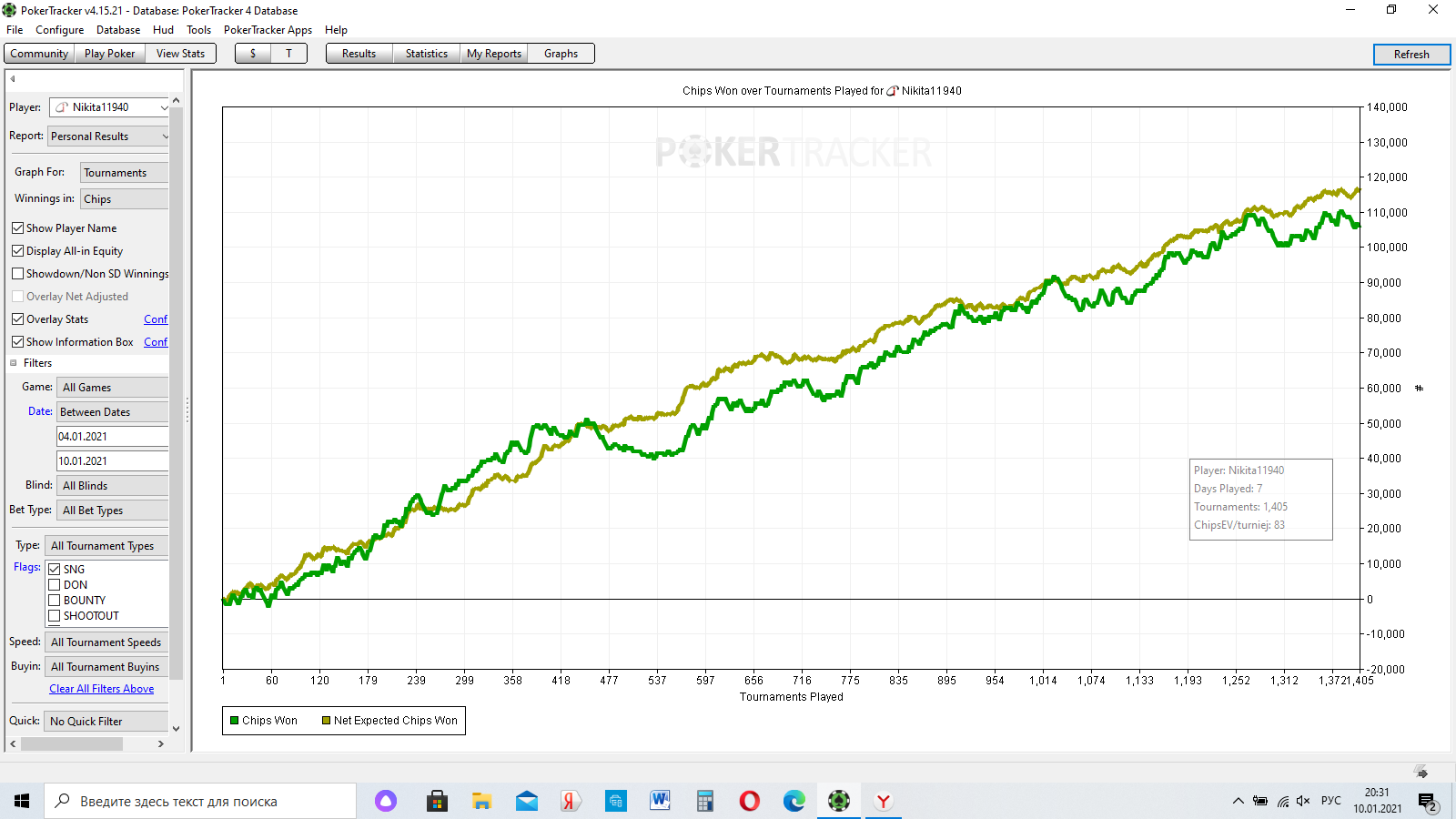Viewport: 1456px width, 819px height.
Task: Switch to the Statistics tab
Action: pos(426,54)
